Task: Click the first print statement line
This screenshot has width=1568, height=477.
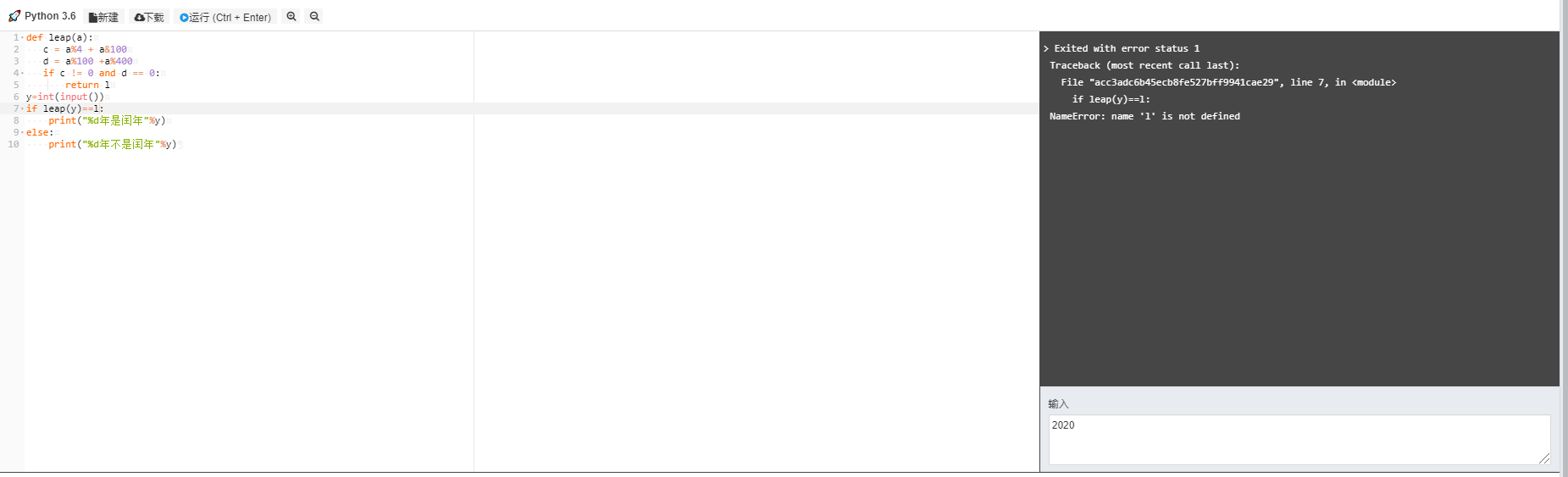Action: click(107, 121)
